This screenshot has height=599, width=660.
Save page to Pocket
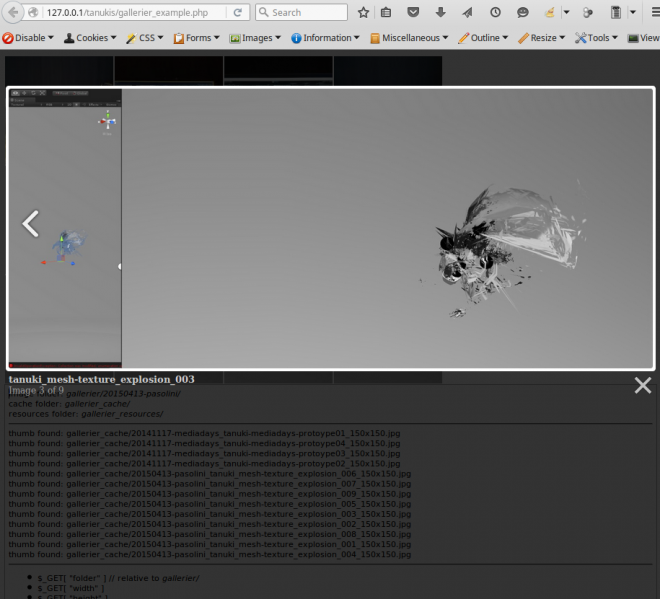point(415,13)
